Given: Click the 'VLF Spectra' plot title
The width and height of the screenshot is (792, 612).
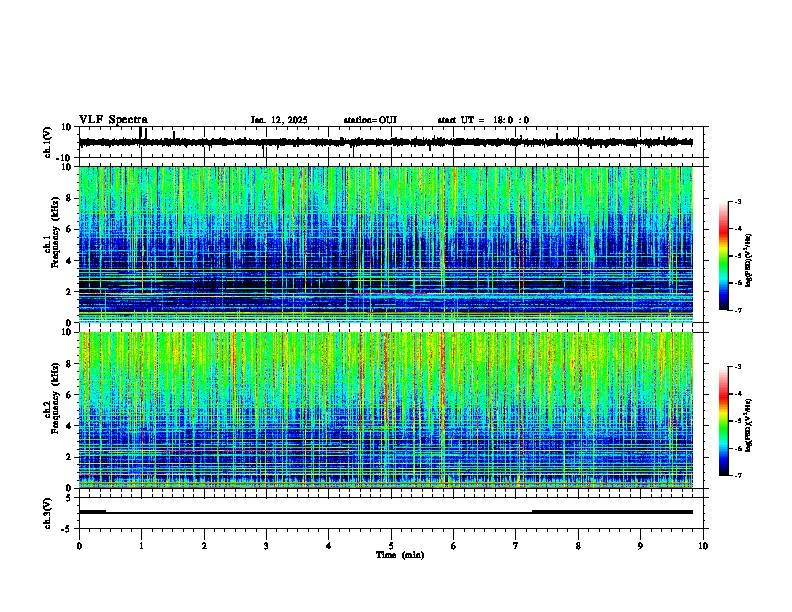Looking at the screenshot, I should [x=113, y=120].
